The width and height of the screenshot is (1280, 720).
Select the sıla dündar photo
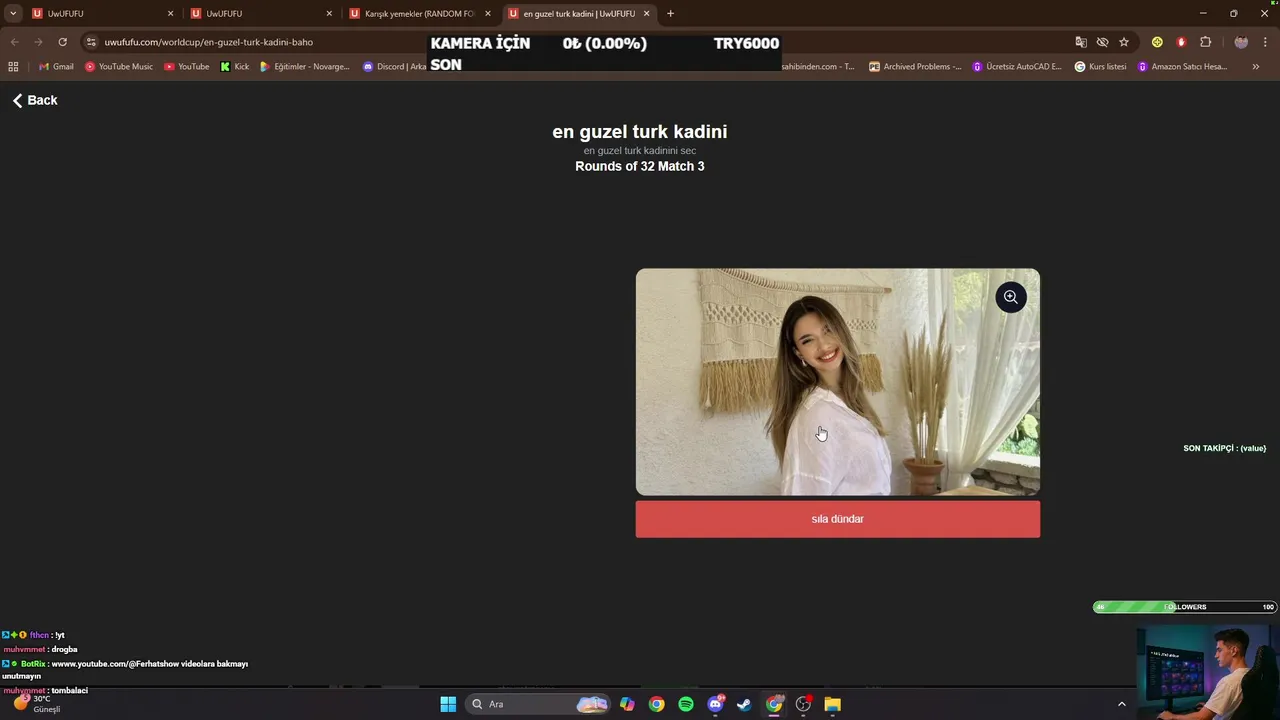838,382
